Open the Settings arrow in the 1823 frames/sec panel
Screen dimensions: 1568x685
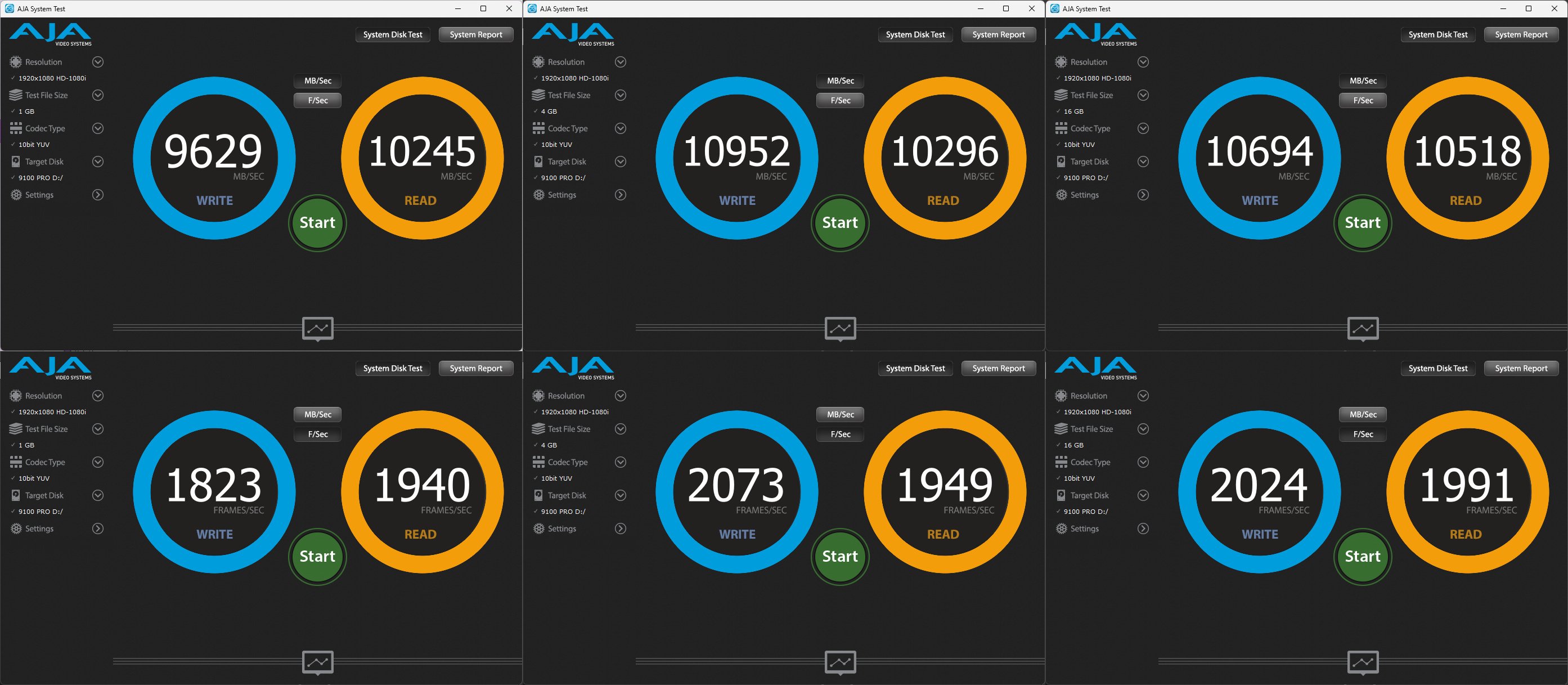[97, 529]
